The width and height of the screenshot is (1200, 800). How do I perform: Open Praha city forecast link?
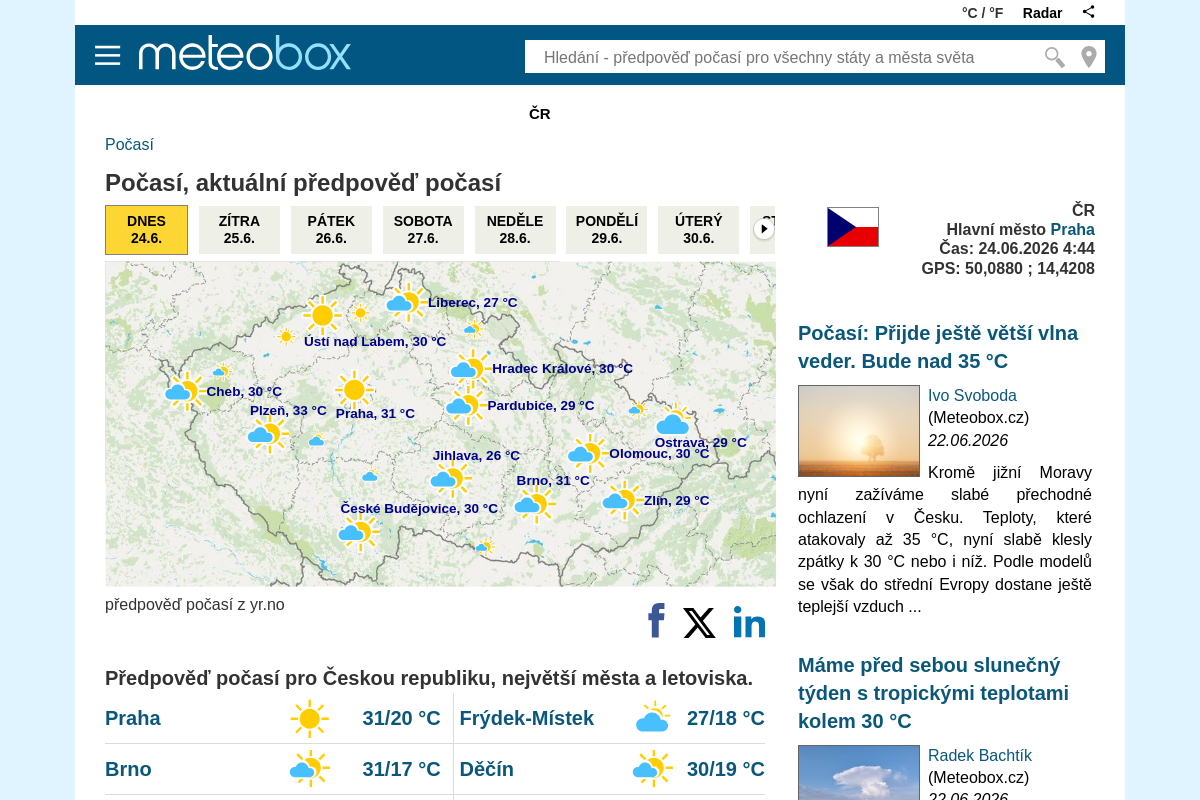133,718
